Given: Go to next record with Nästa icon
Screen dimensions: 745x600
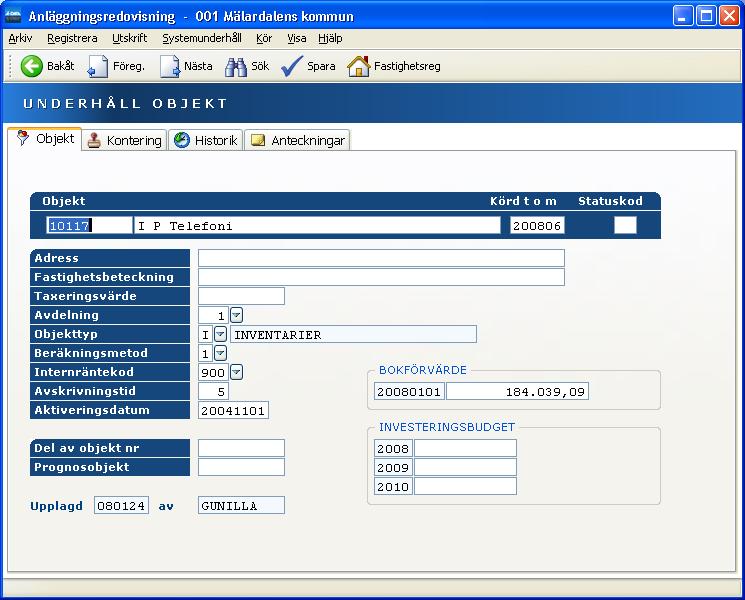Looking at the screenshot, I should click(x=170, y=67).
